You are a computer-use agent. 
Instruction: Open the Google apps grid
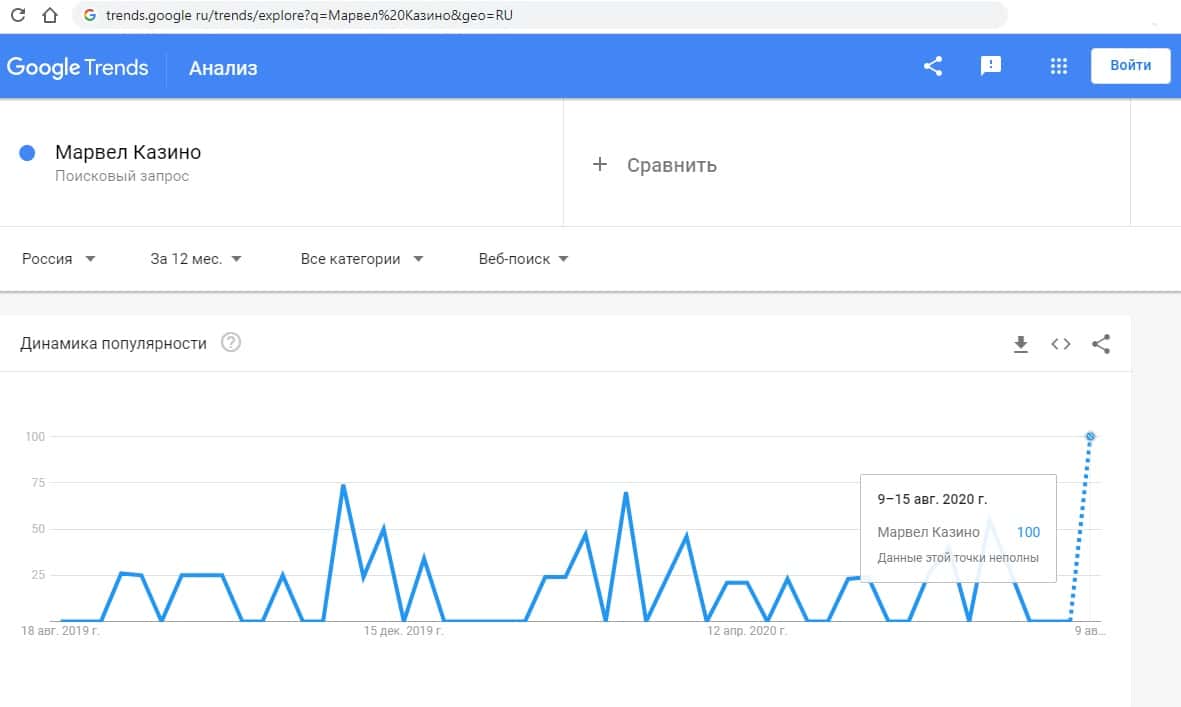(x=1059, y=67)
